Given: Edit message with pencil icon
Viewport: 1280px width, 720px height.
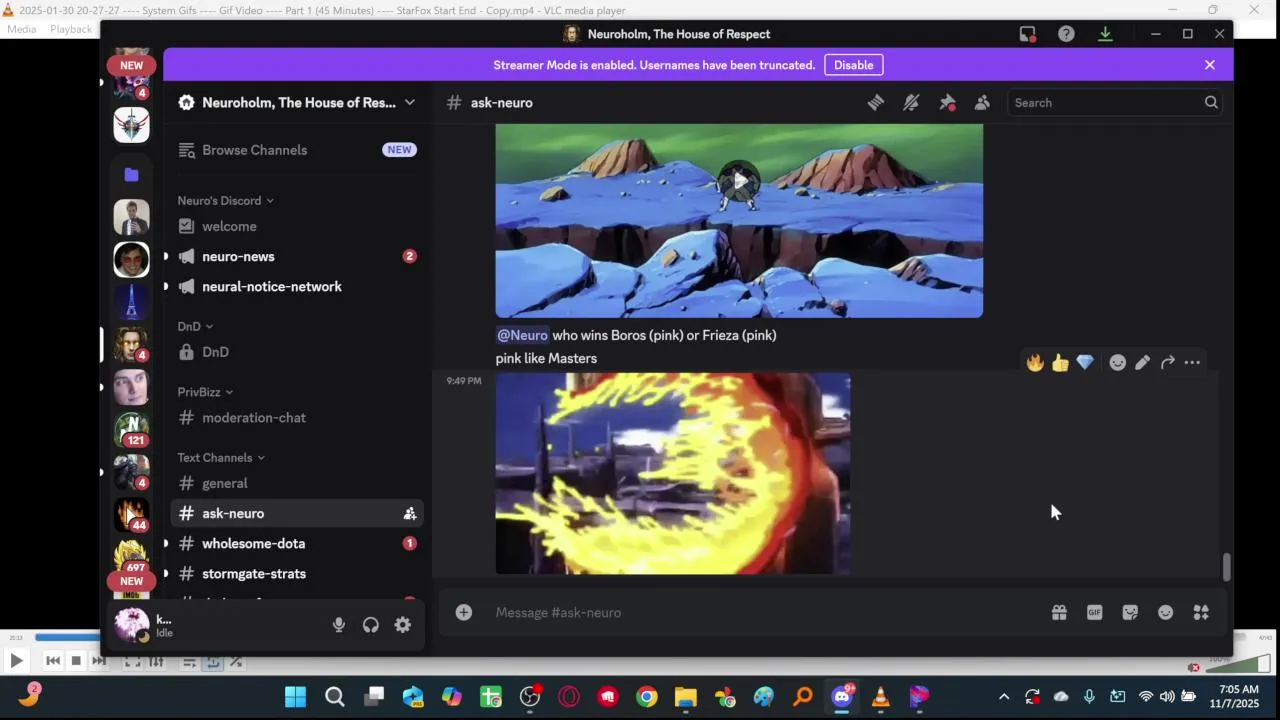Looking at the screenshot, I should [x=1142, y=362].
